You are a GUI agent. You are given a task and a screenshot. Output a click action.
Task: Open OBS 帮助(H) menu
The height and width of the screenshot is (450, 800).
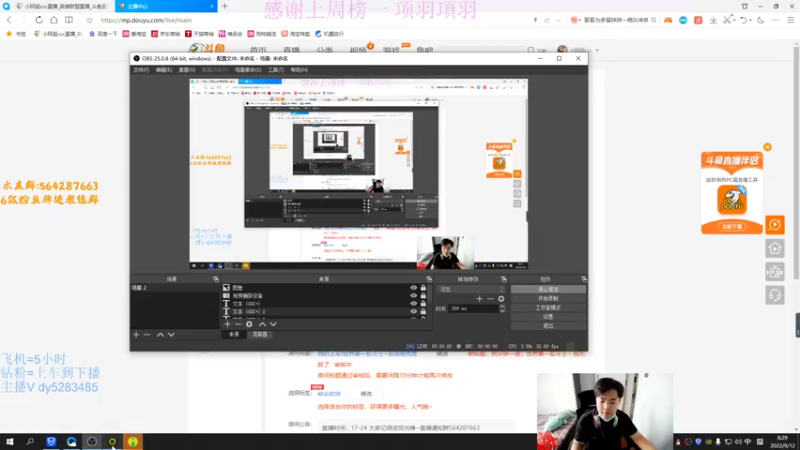(x=299, y=70)
